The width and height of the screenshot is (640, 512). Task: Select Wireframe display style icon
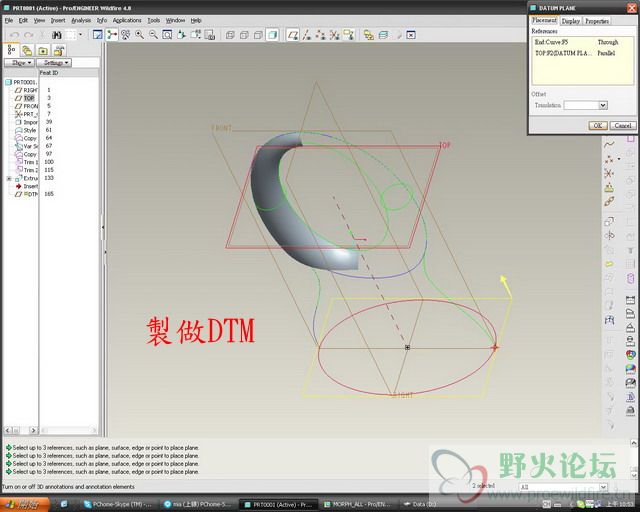[x=230, y=35]
